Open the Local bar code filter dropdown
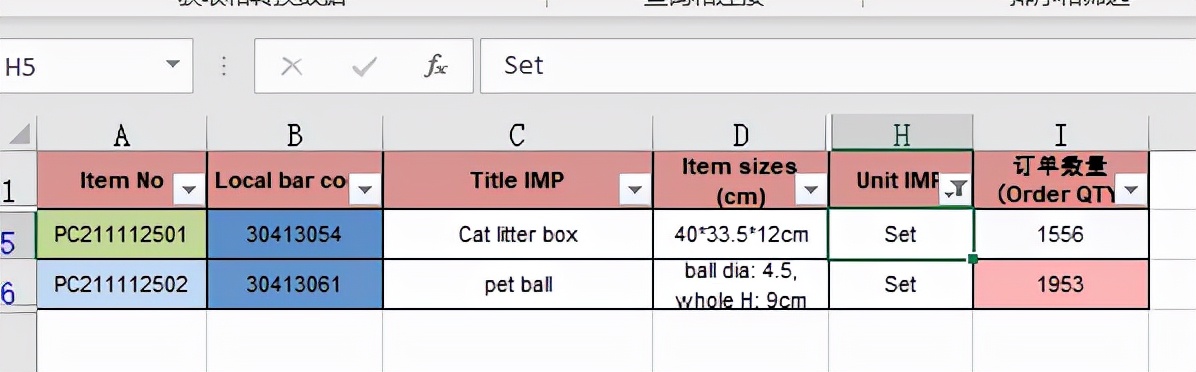The height and width of the screenshot is (372, 1196). [365, 190]
